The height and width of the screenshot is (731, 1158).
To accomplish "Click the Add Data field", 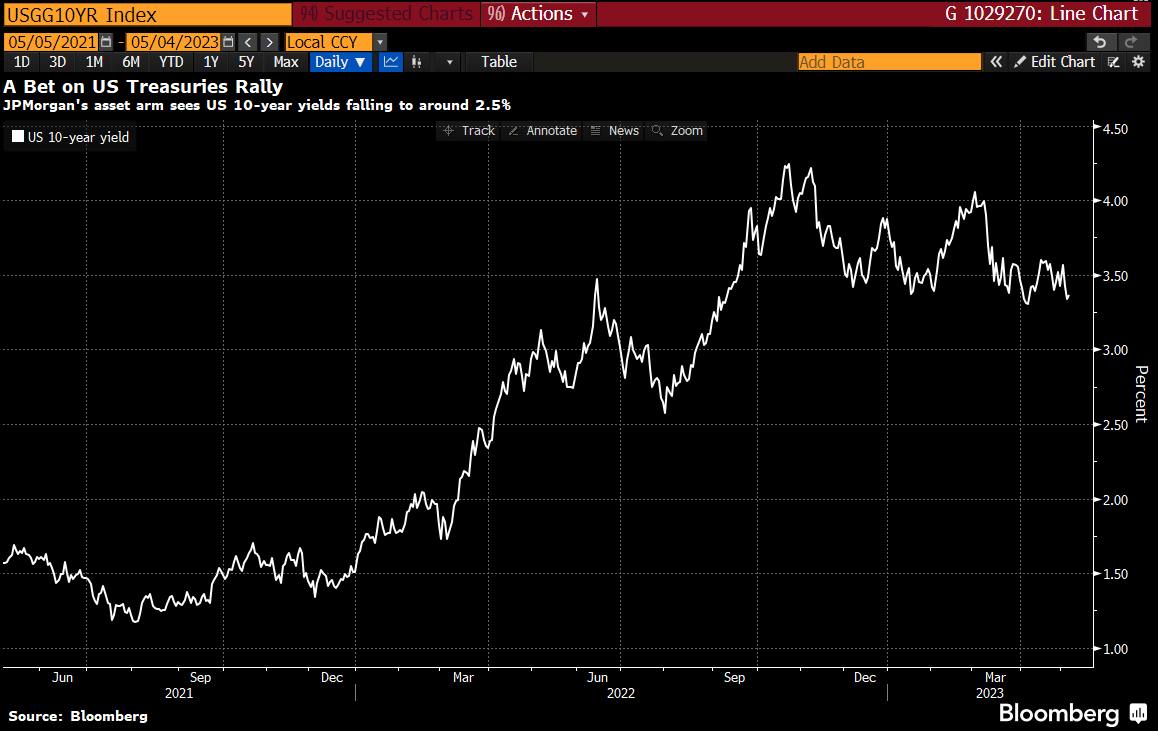I will point(890,62).
